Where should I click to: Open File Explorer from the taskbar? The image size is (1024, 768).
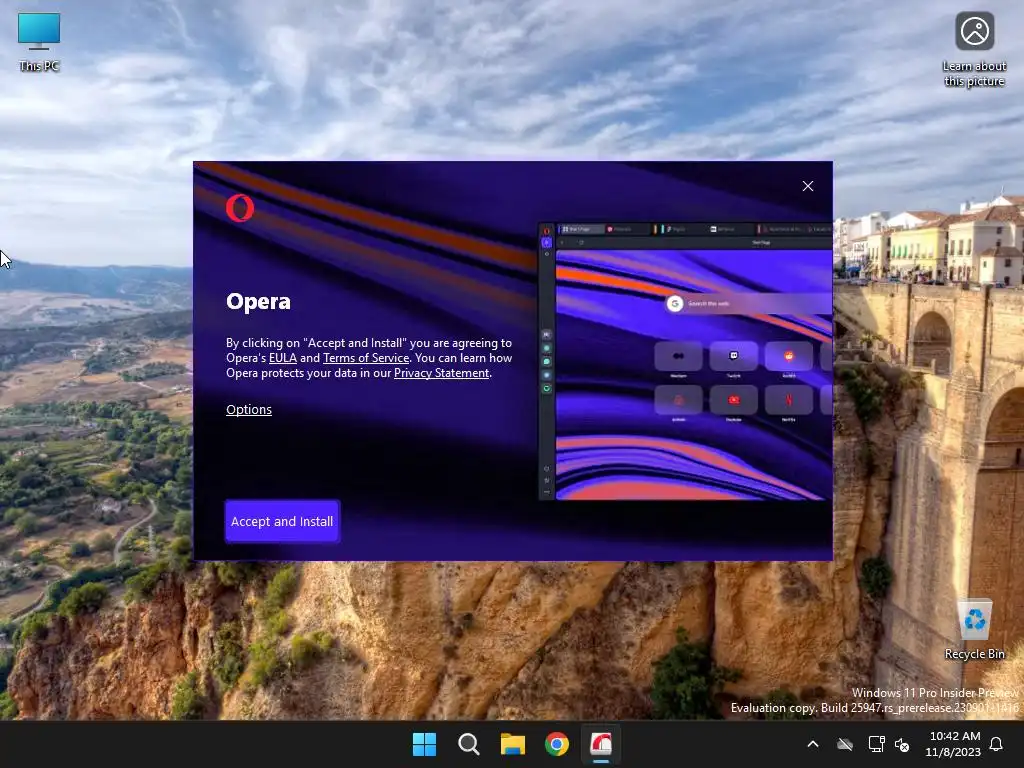[513, 744]
